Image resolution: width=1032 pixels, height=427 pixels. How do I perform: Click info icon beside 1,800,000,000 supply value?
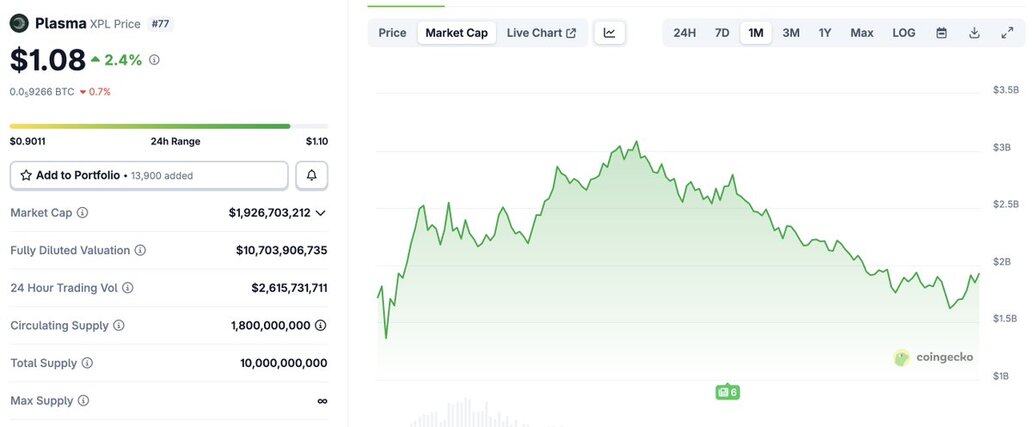click(x=320, y=326)
